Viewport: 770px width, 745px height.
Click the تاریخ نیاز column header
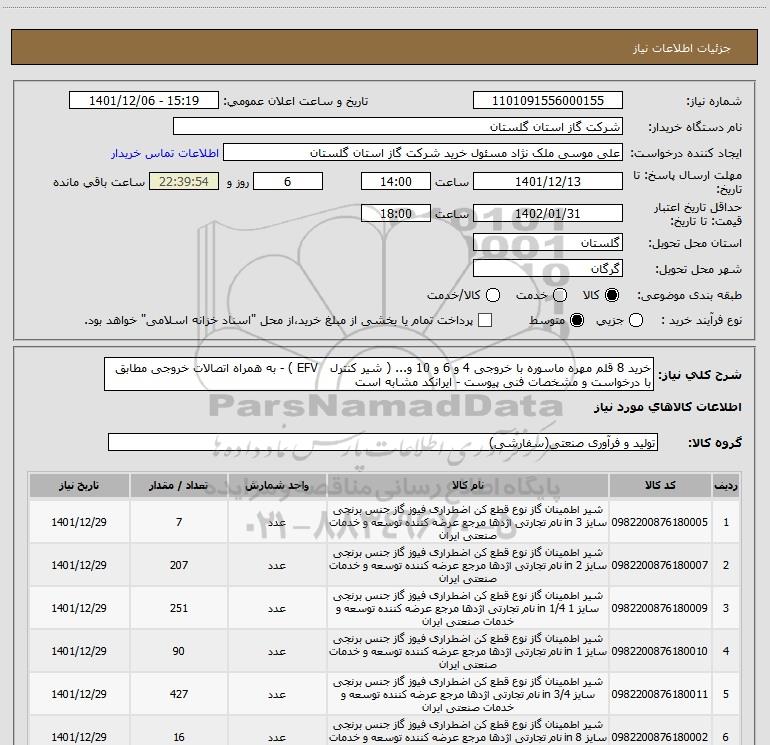pyautogui.click(x=79, y=485)
